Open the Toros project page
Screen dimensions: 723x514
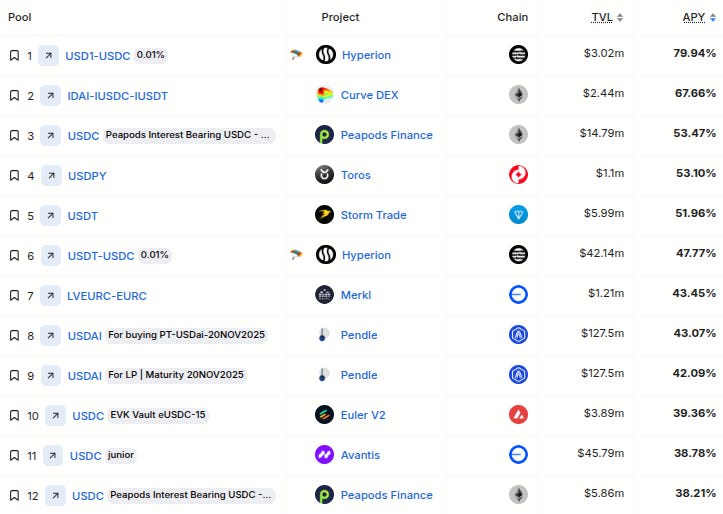[356, 175]
